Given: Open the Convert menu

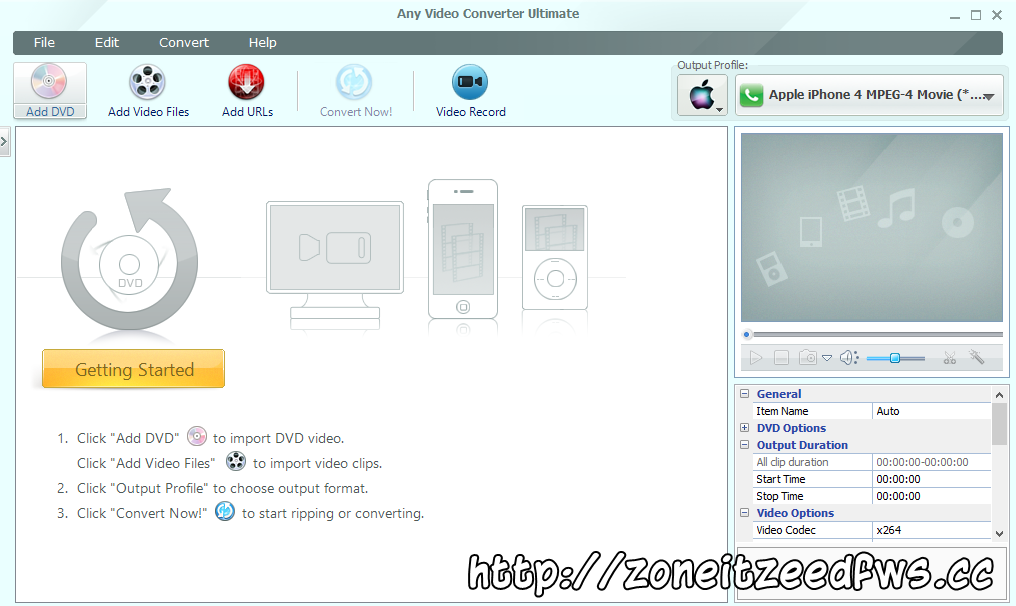Looking at the screenshot, I should 184,42.
